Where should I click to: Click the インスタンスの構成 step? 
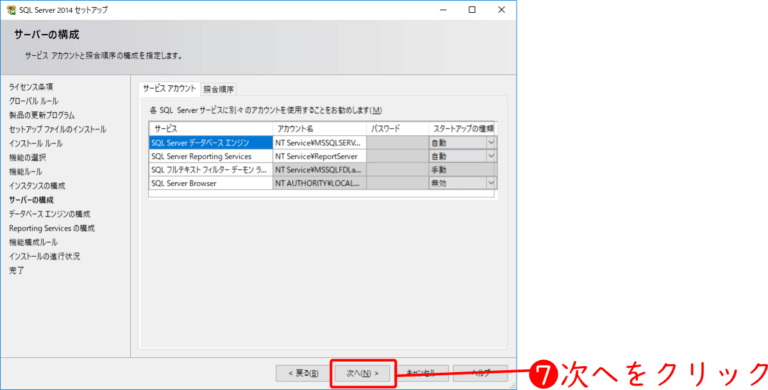tap(37, 186)
